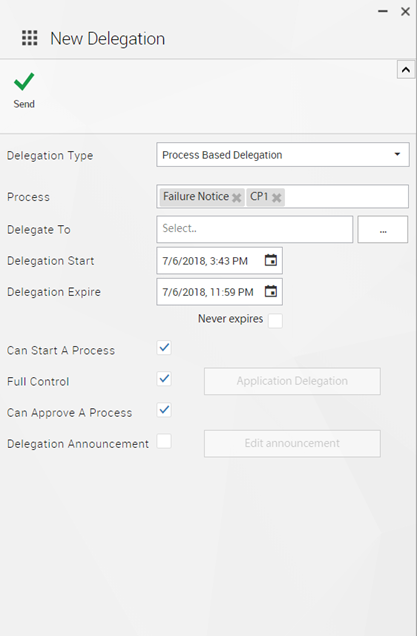
Task: Click the green Send checkmark icon
Action: 24,82
